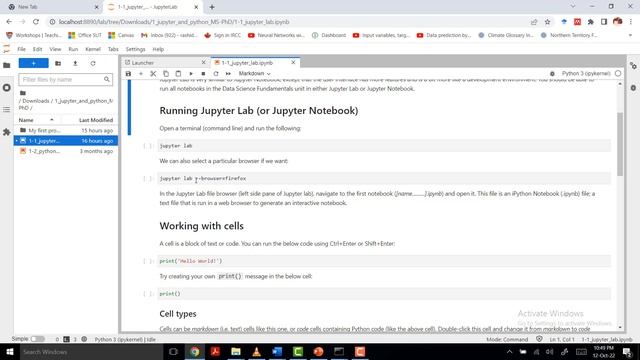The image size is (640, 360).
Task: Click the 'jupyter lab' code cell
Action: 384,146
